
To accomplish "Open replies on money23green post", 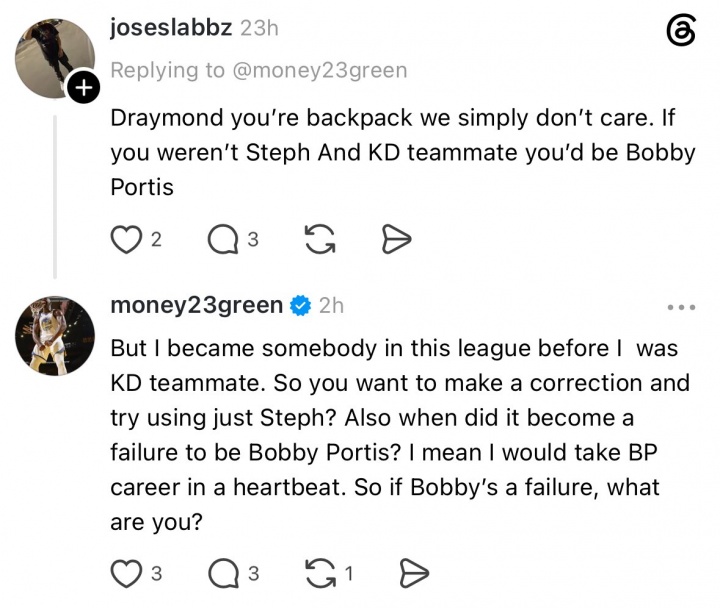I will pyautogui.click(x=224, y=574).
